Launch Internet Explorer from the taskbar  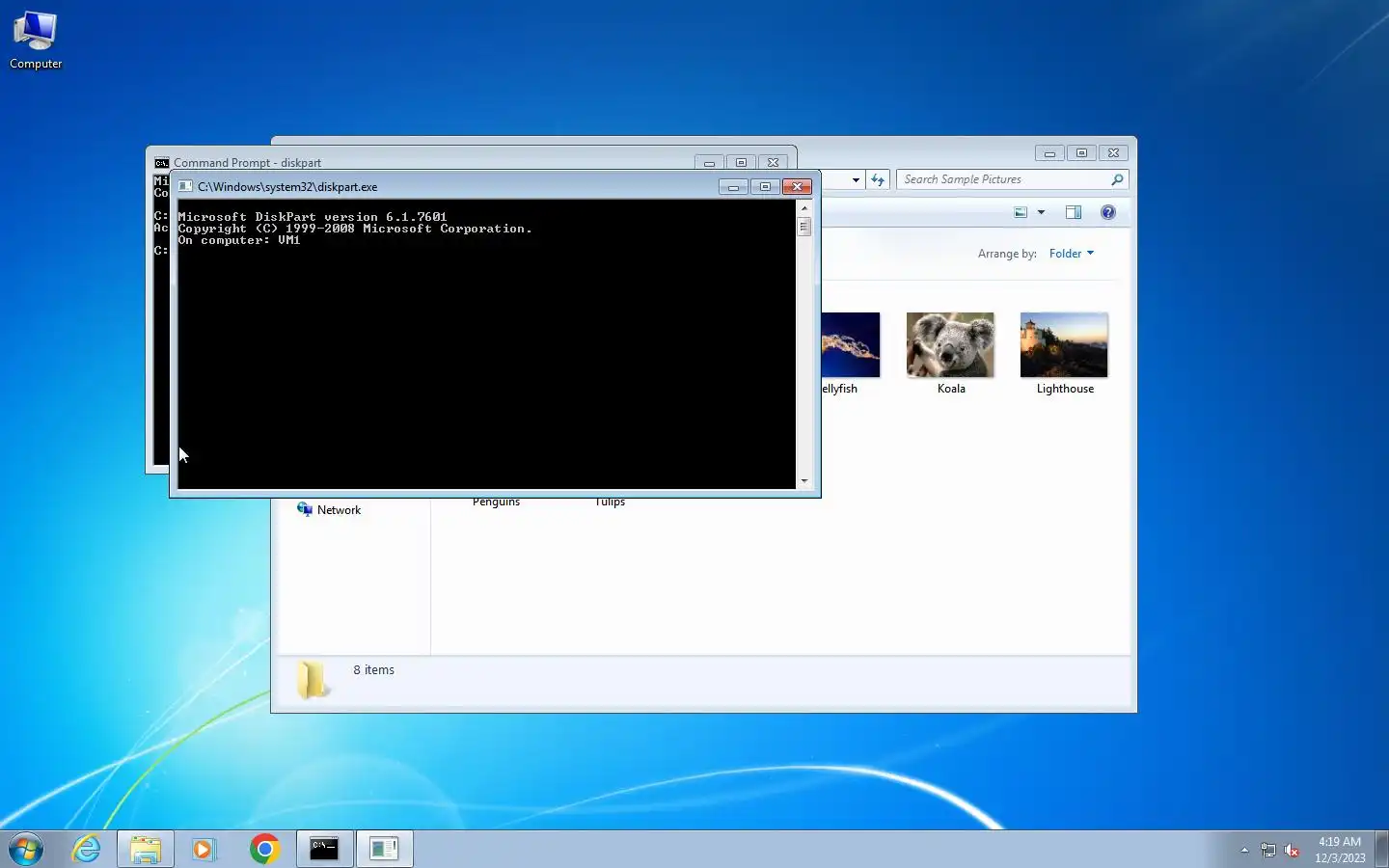[87, 849]
